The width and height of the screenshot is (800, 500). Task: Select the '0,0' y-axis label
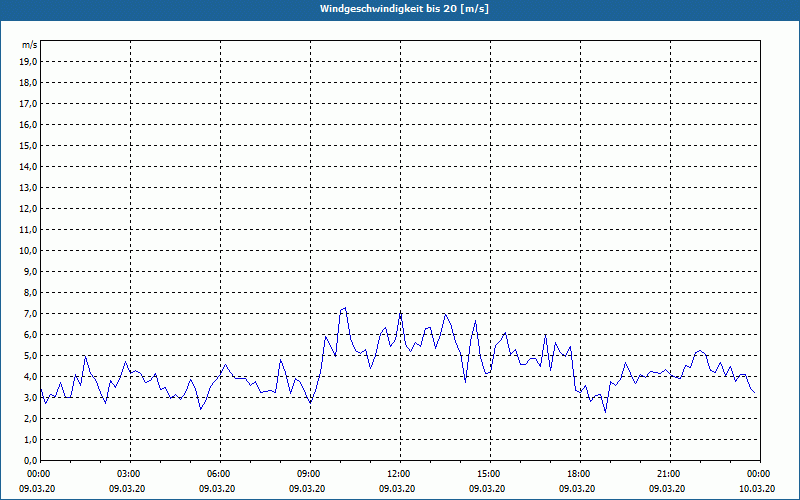point(30,460)
